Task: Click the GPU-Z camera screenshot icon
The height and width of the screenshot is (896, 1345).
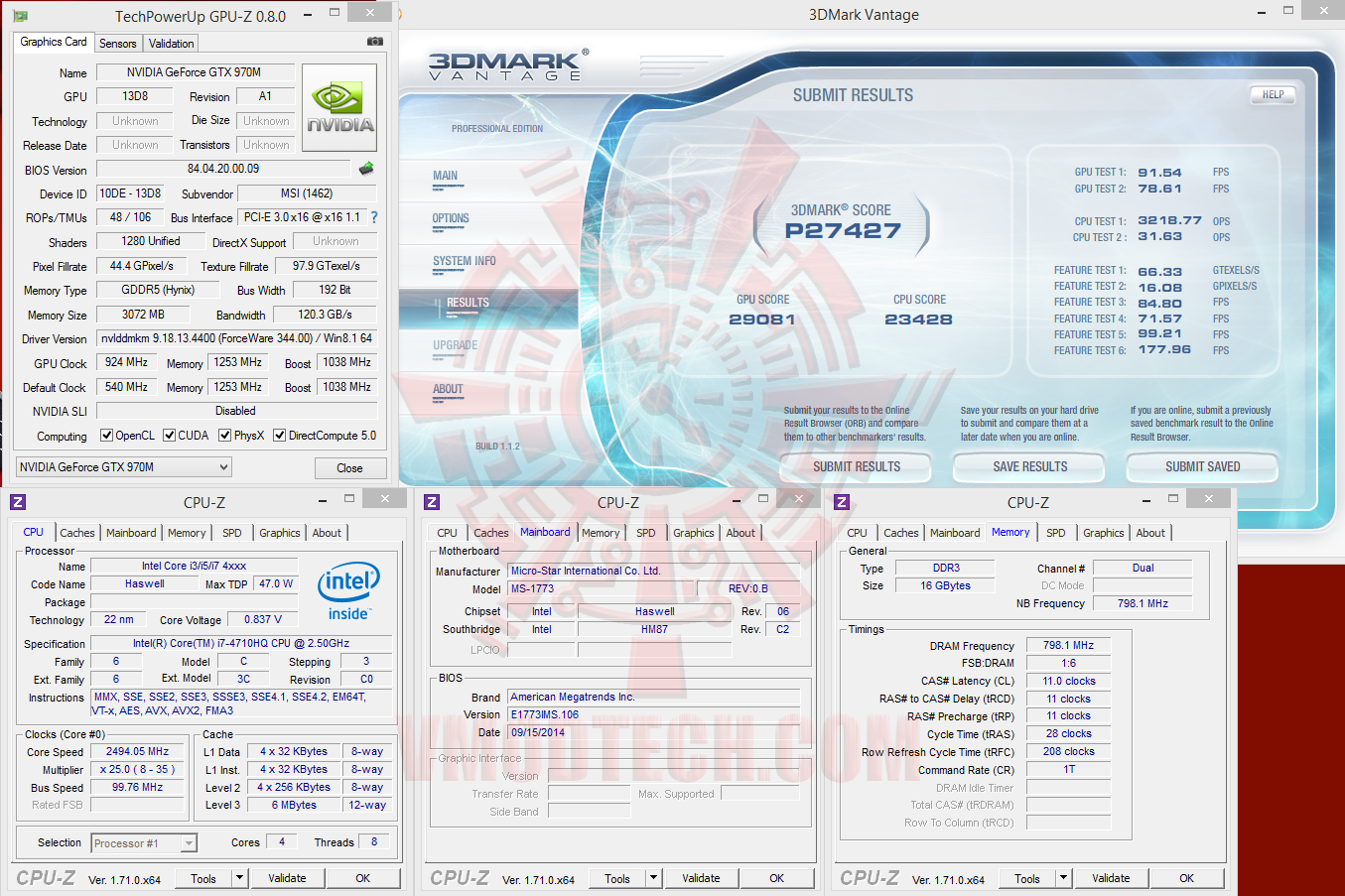Action: 374,42
